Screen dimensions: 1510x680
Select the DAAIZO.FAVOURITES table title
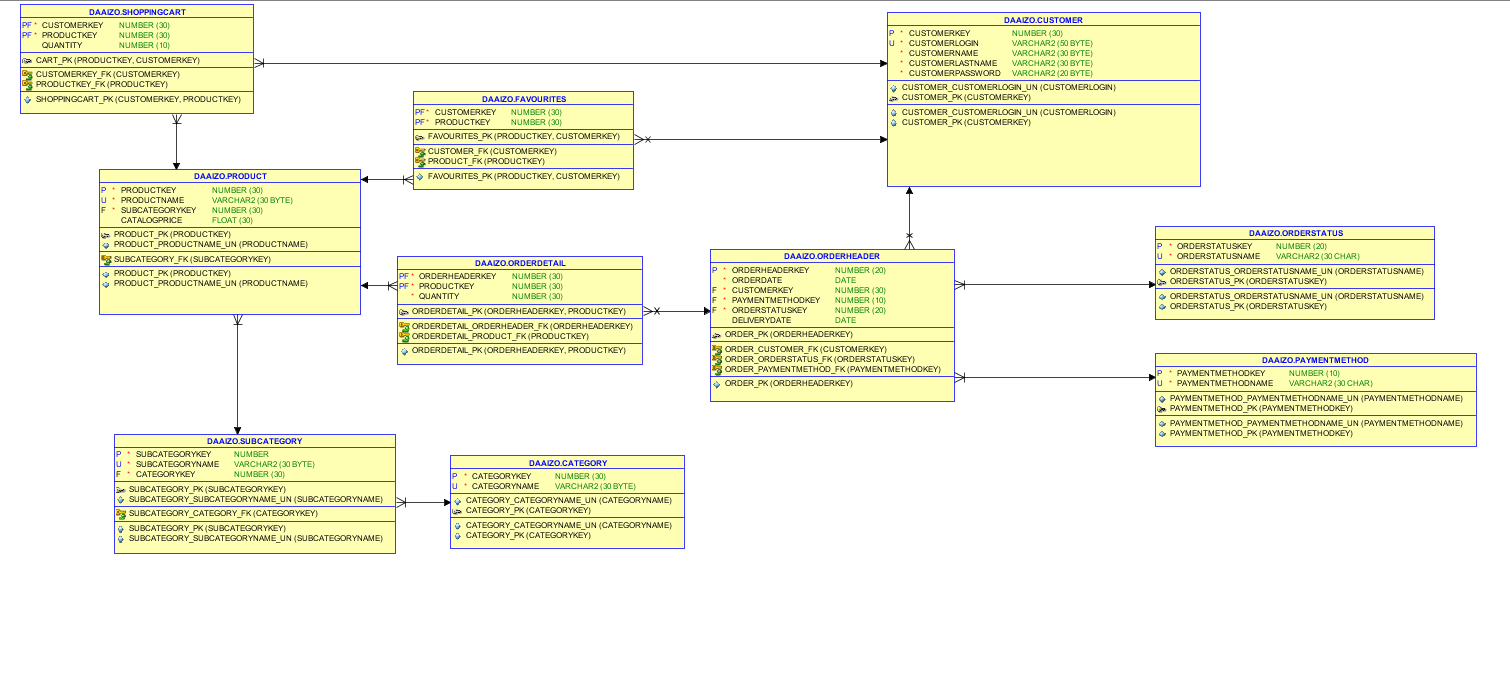click(524, 99)
